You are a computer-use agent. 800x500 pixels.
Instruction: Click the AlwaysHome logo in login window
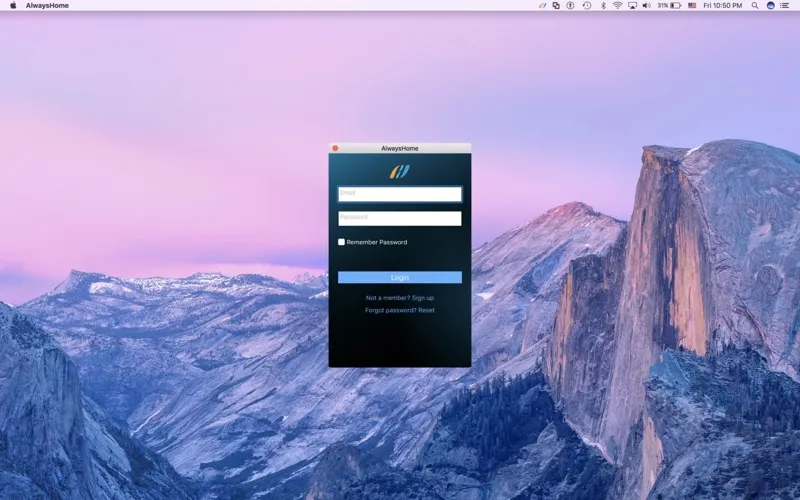point(399,171)
